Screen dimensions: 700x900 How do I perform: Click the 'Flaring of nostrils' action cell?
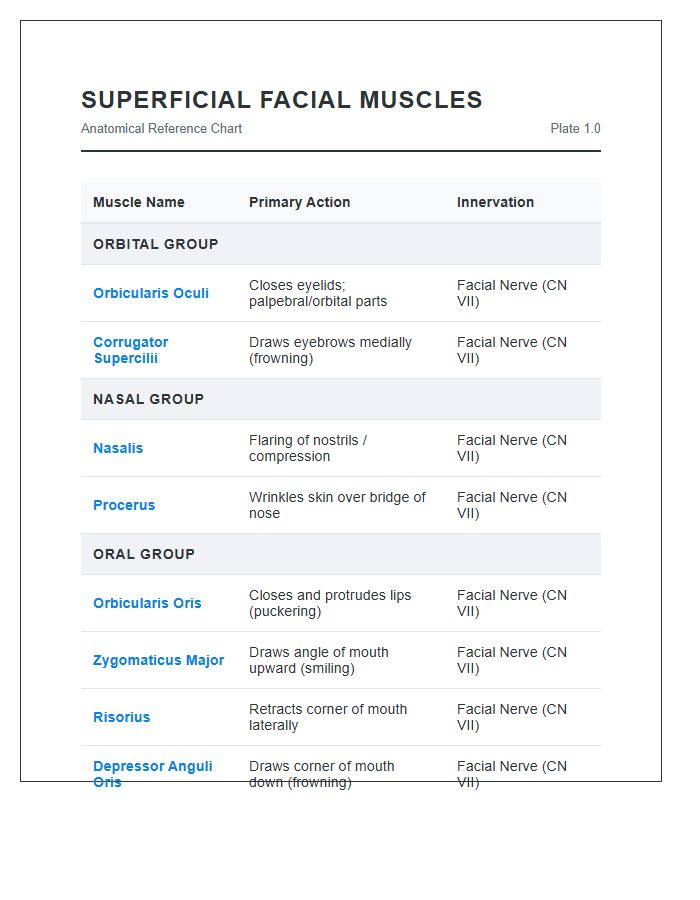tap(308, 448)
